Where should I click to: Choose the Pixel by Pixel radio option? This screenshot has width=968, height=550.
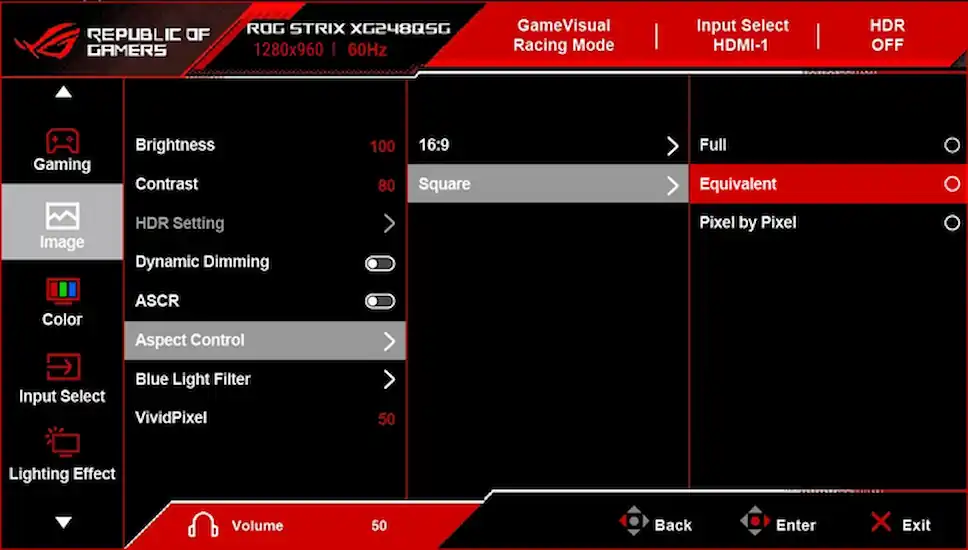click(951, 223)
